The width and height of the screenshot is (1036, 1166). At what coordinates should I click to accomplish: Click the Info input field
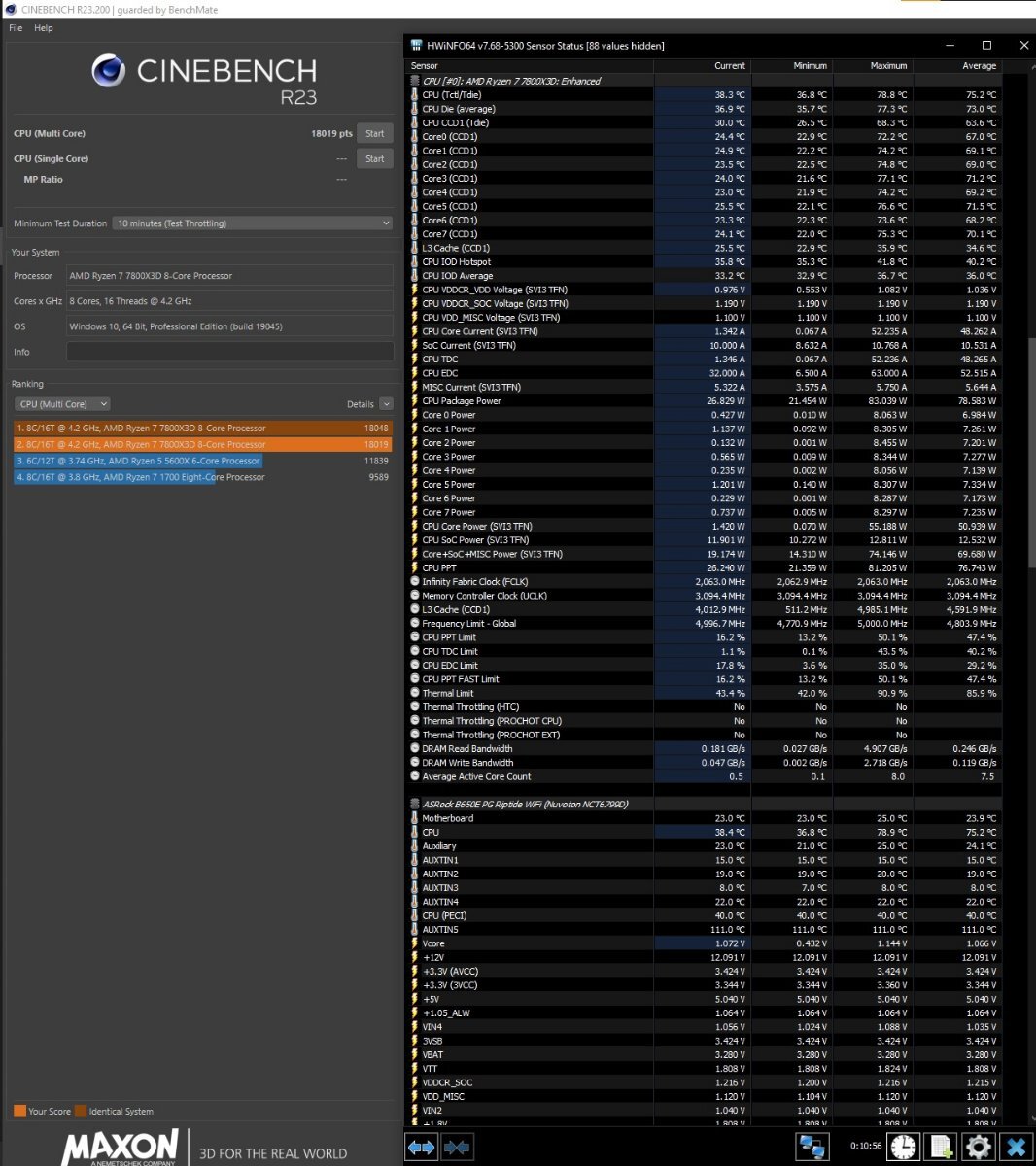pos(229,352)
